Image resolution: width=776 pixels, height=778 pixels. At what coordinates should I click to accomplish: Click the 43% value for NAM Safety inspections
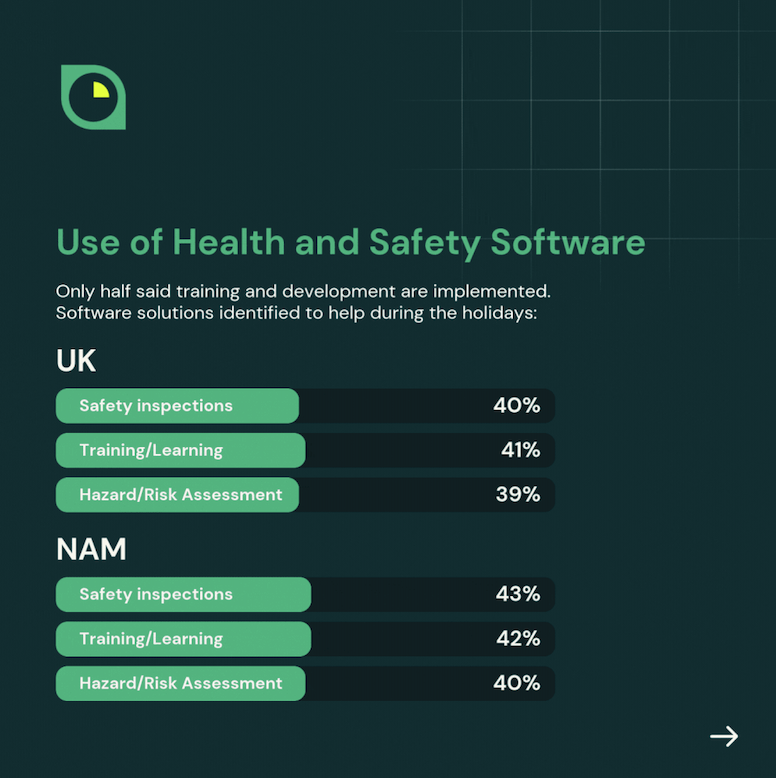517,594
